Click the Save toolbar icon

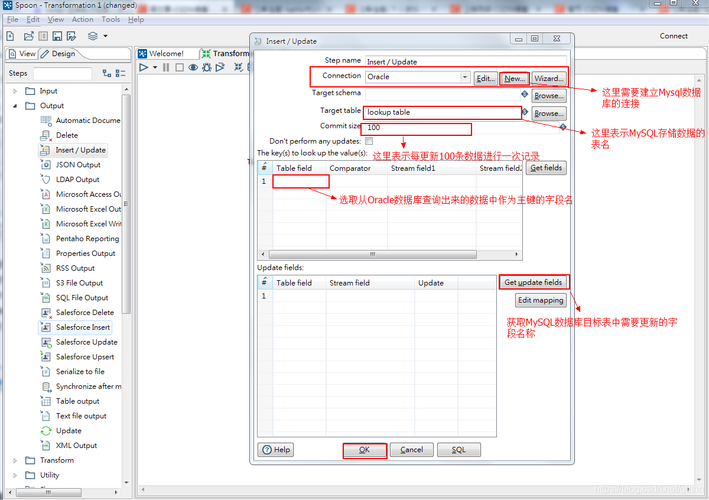57,36
